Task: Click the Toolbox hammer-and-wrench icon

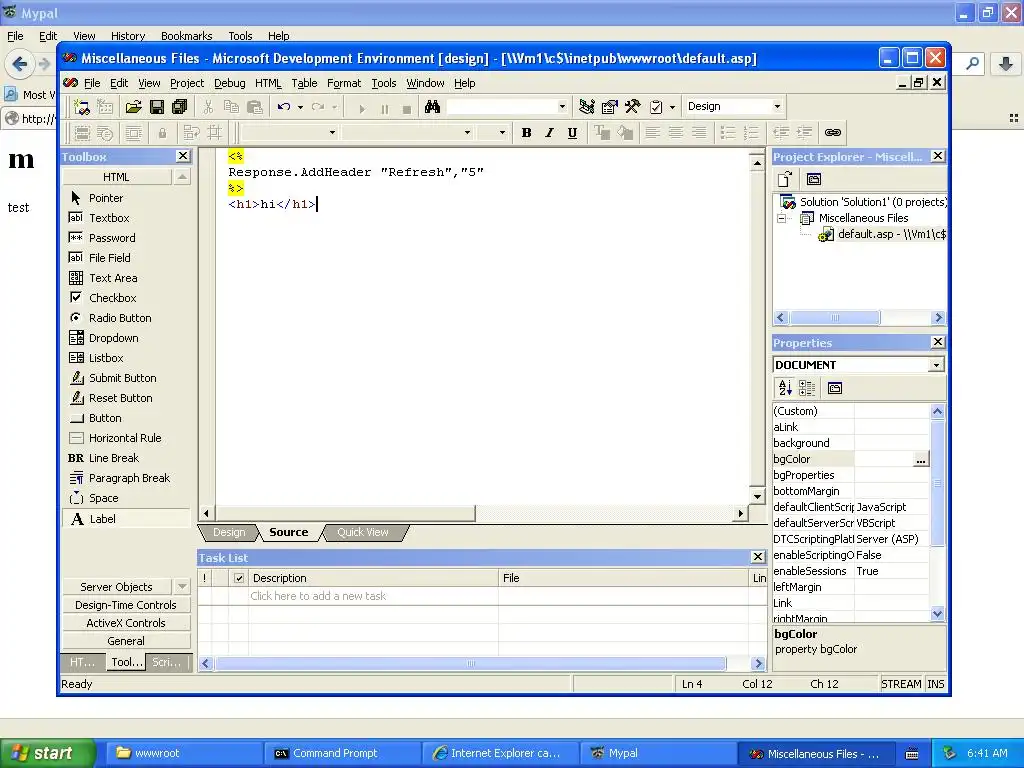Action: [x=632, y=106]
